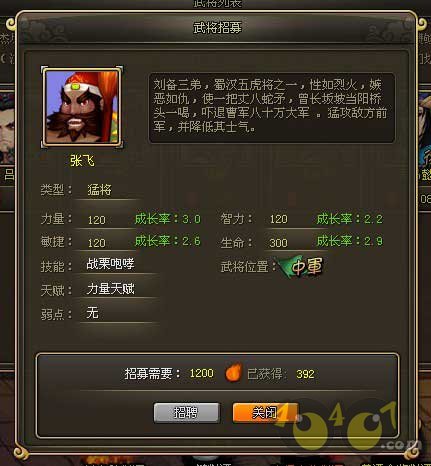Click the 招聘 recruit button

click(x=186, y=413)
